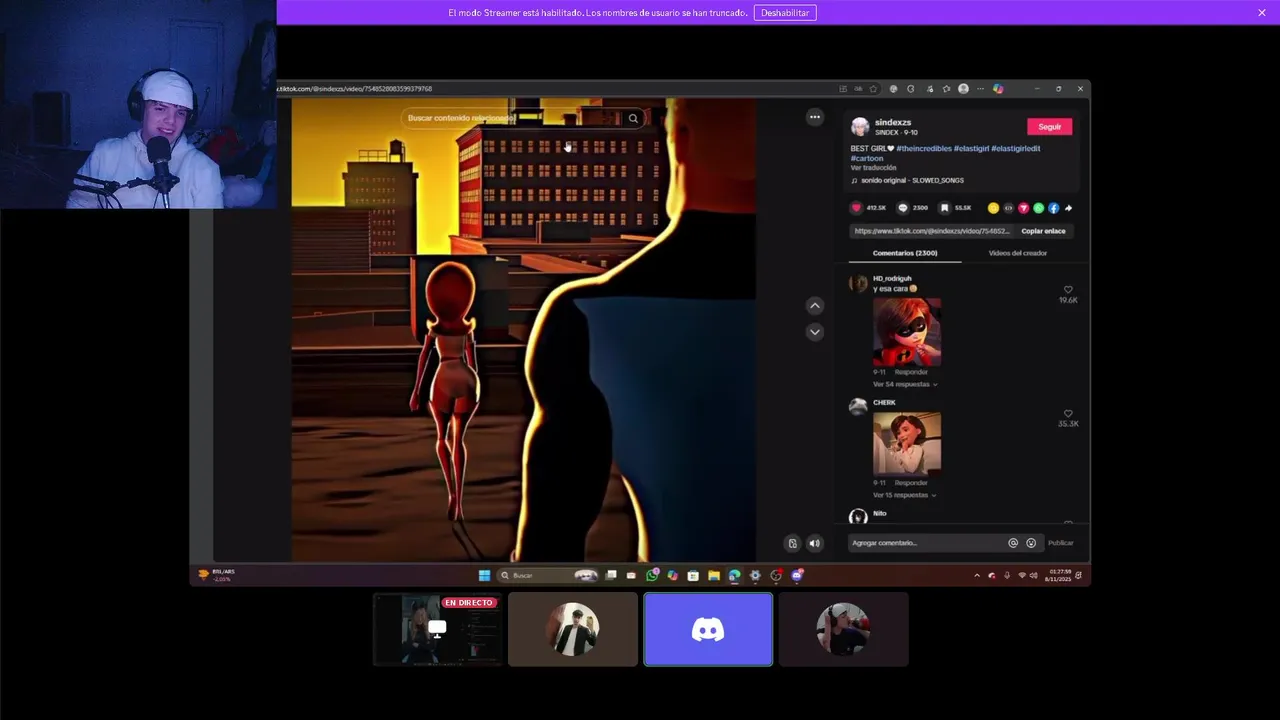Open browser profile avatar icon
The image size is (1280, 720).
[963, 89]
